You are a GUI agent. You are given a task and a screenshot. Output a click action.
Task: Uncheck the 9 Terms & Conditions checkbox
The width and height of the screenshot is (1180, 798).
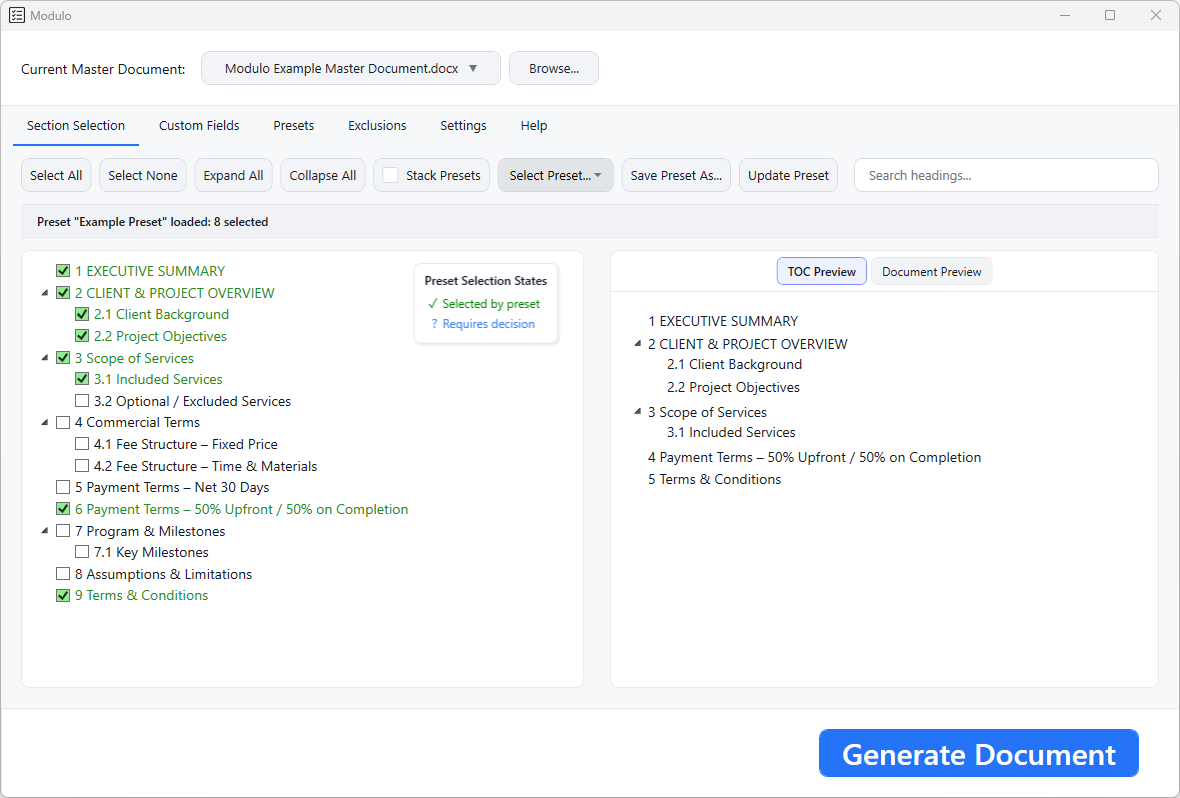pyautogui.click(x=63, y=595)
